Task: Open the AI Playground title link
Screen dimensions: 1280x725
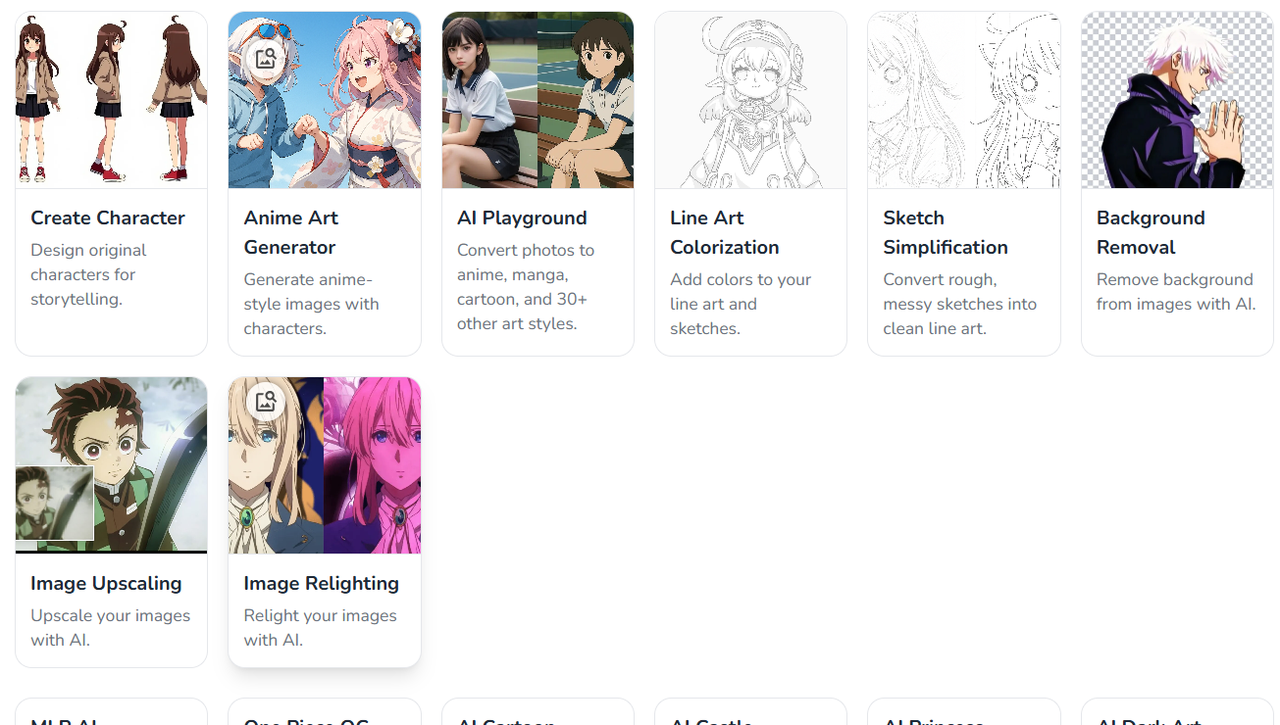Action: (522, 218)
